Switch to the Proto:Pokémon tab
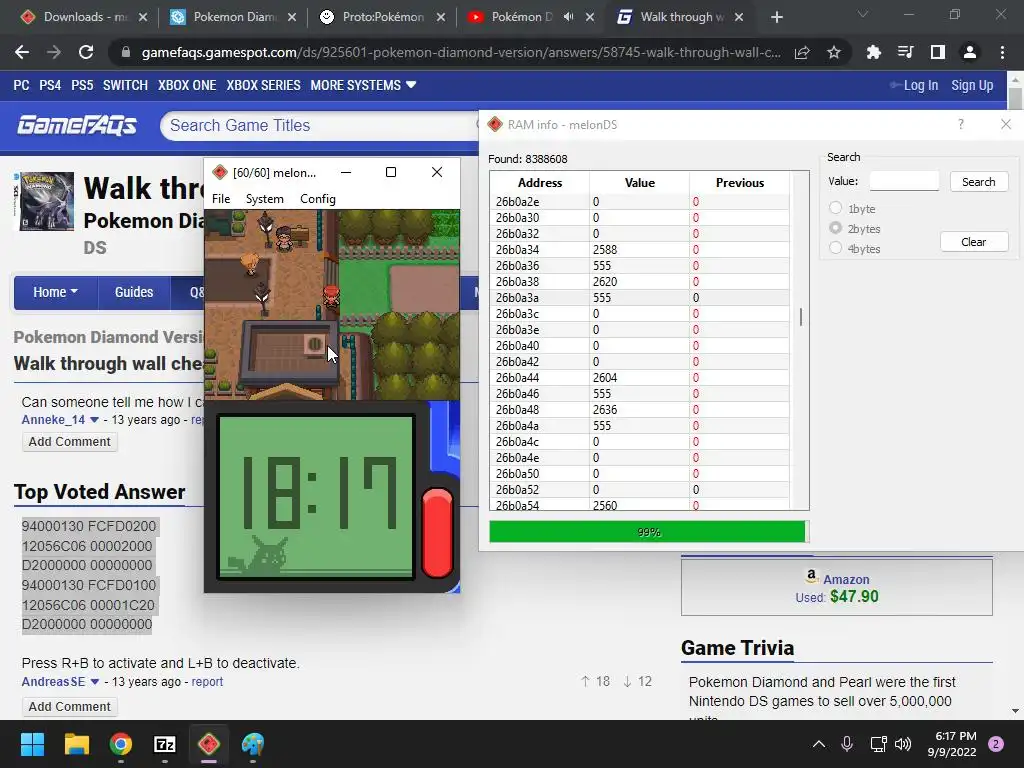This screenshot has height=768, width=1024. click(x=382, y=17)
